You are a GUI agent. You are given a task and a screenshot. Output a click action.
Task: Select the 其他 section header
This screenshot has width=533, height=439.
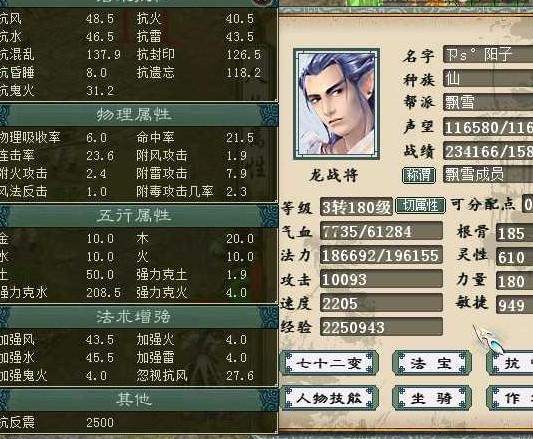[x=134, y=400]
